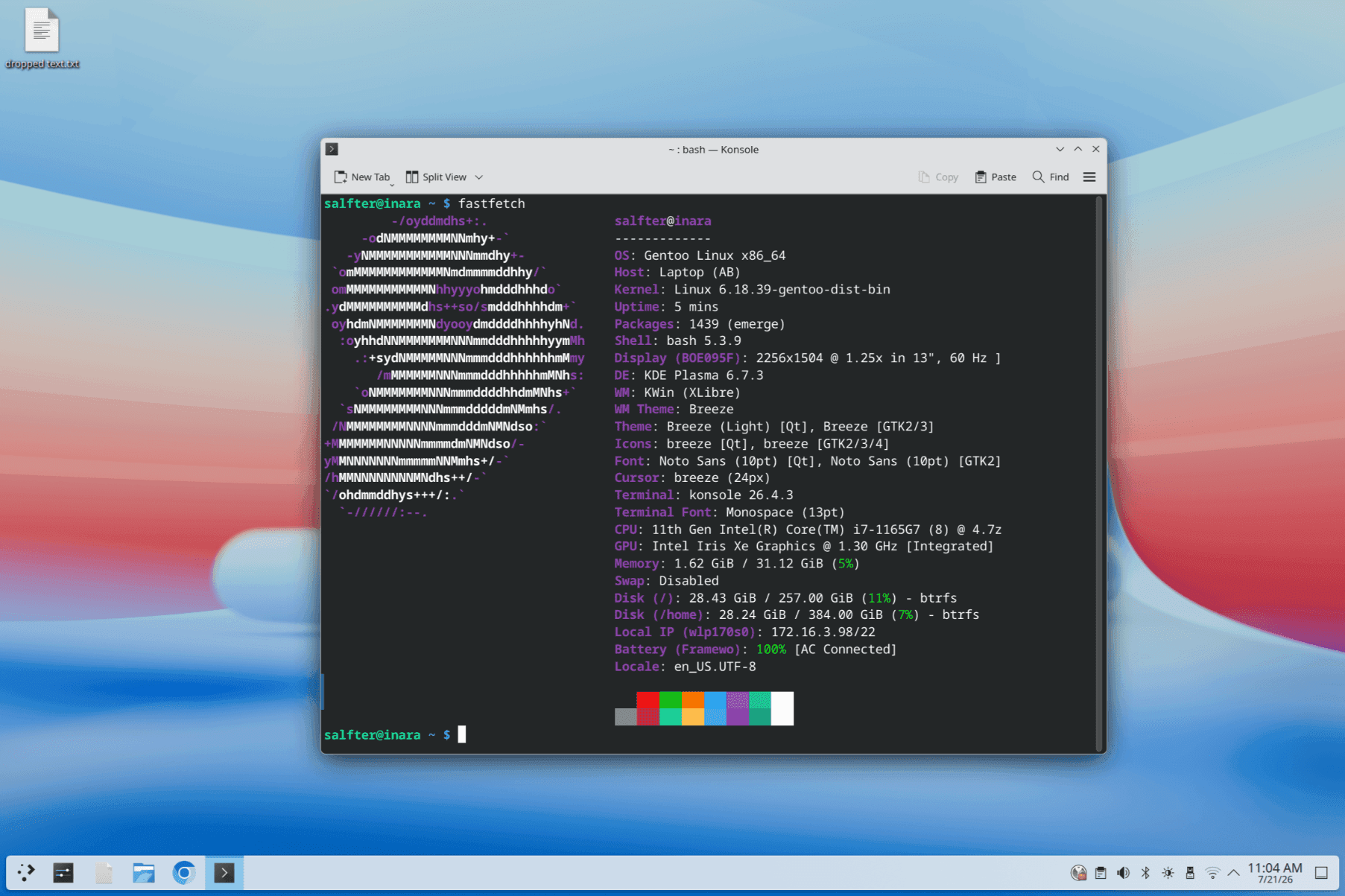Click the 'Intel Iris Xe Graphics' GPU line
This screenshot has width=1345, height=896.
(x=804, y=547)
